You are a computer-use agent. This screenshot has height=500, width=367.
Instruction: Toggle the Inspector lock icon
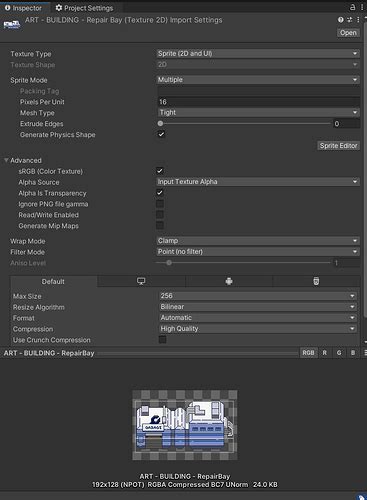coord(352,7)
